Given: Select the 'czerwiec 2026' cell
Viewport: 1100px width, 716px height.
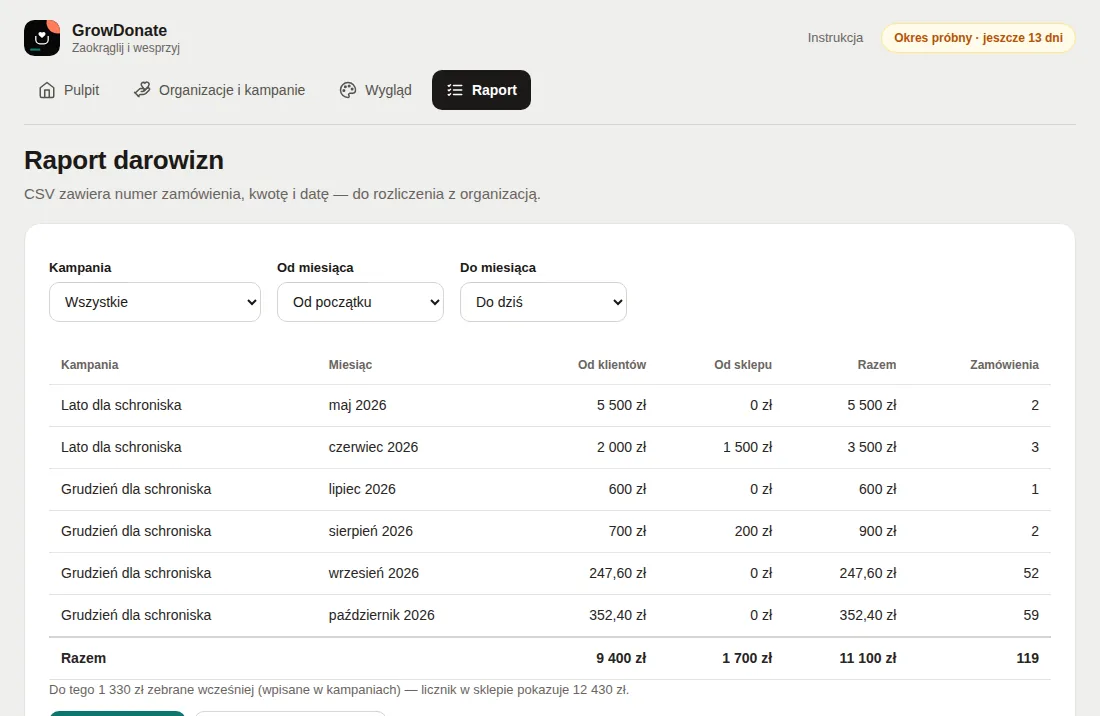Looking at the screenshot, I should 373,447.
